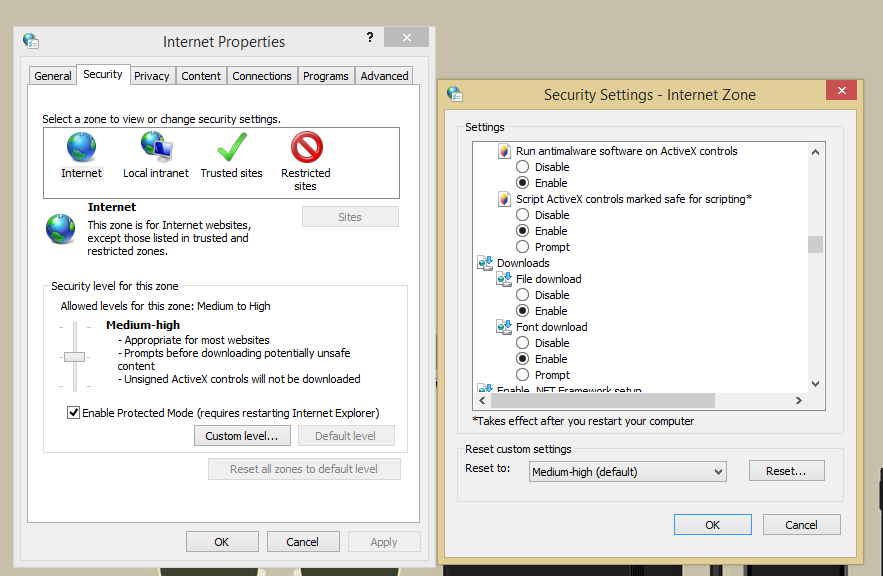Choose the Trusted sites checkmark icon
883x576 pixels.
(x=231, y=148)
